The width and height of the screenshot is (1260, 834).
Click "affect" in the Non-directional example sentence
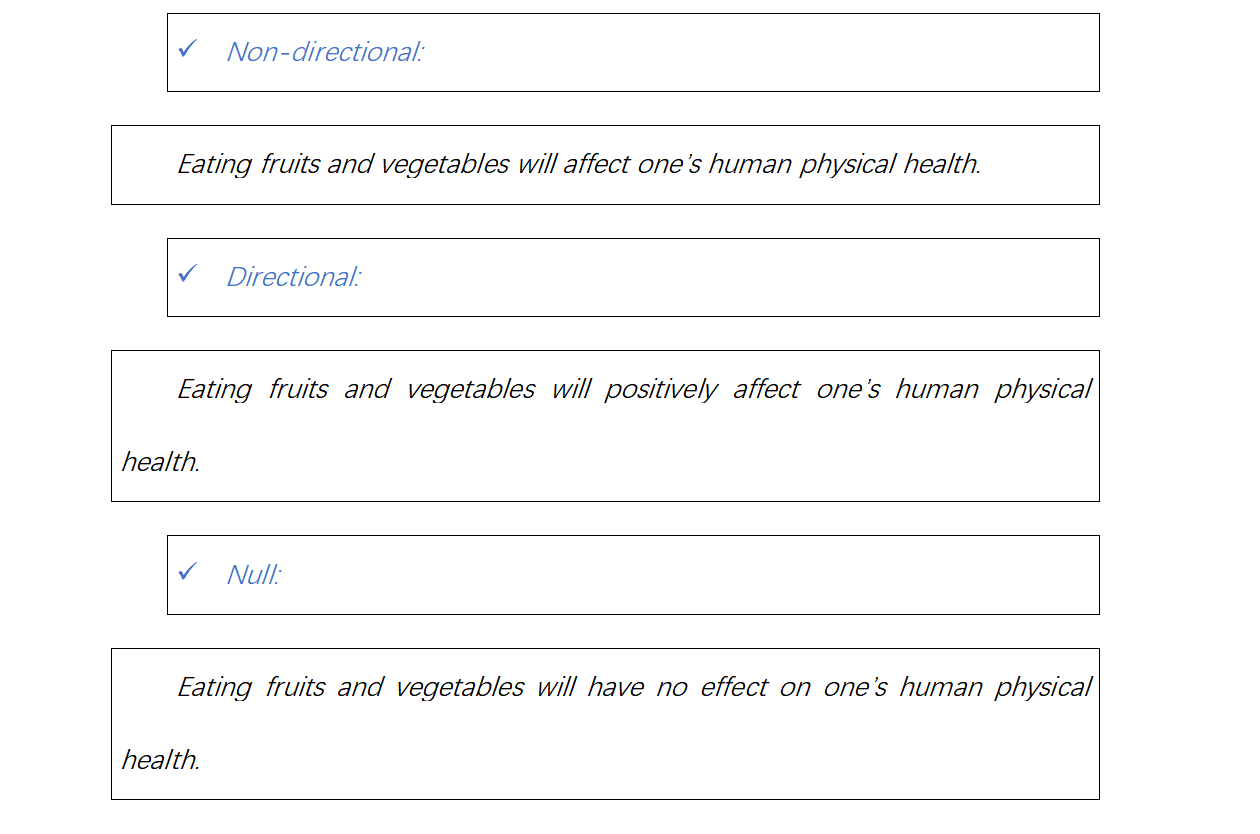click(x=596, y=164)
